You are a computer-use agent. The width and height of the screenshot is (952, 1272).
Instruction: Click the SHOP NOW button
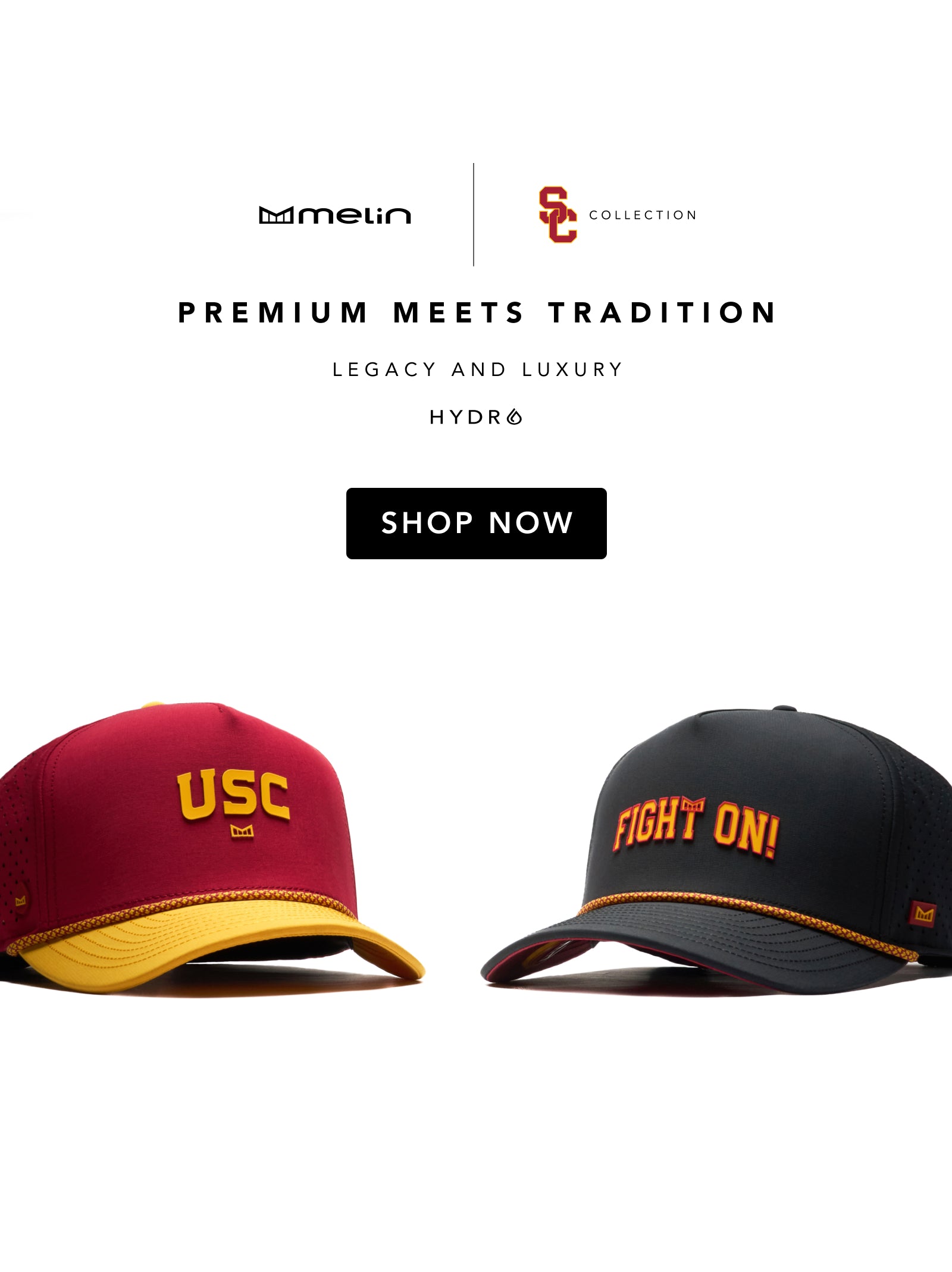tap(476, 523)
